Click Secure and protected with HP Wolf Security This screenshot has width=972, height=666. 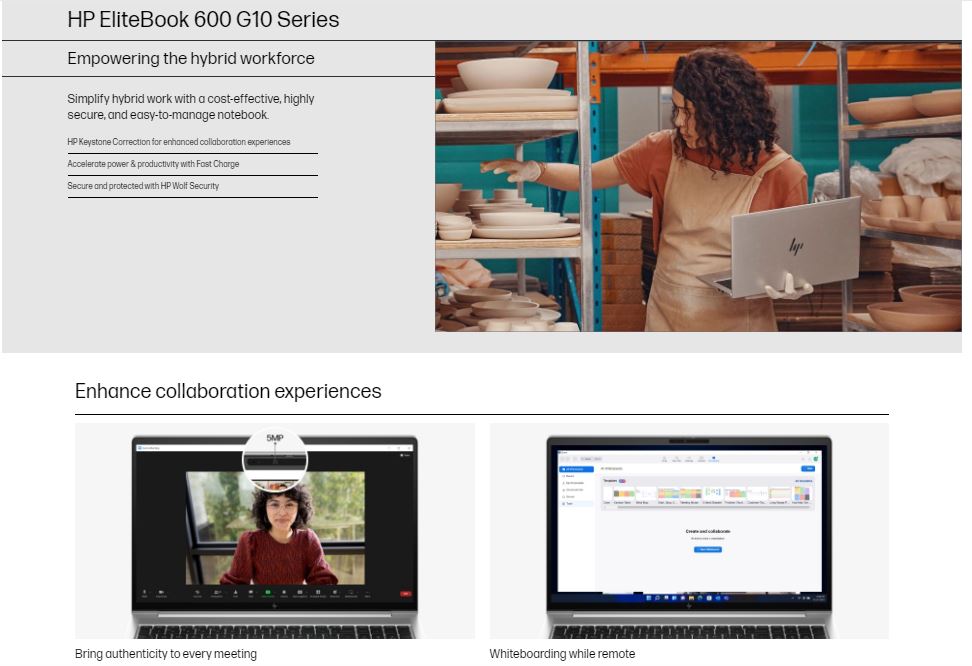click(143, 186)
